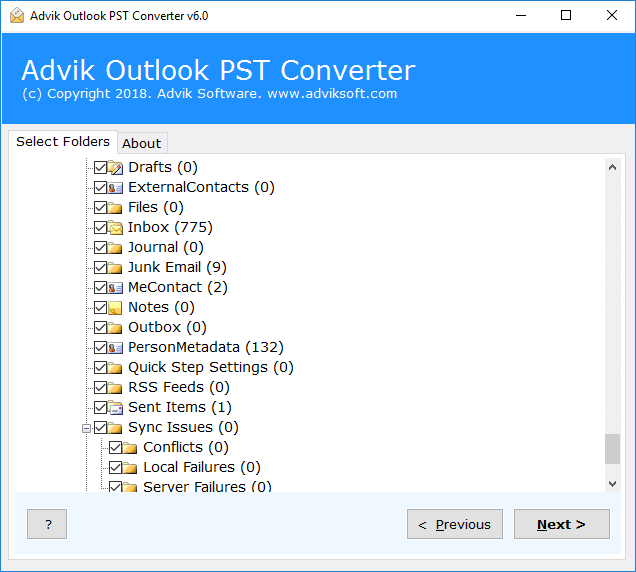Screen dimensions: 636x572
Task: Minimize the Advik converter window
Action: (521, 15)
